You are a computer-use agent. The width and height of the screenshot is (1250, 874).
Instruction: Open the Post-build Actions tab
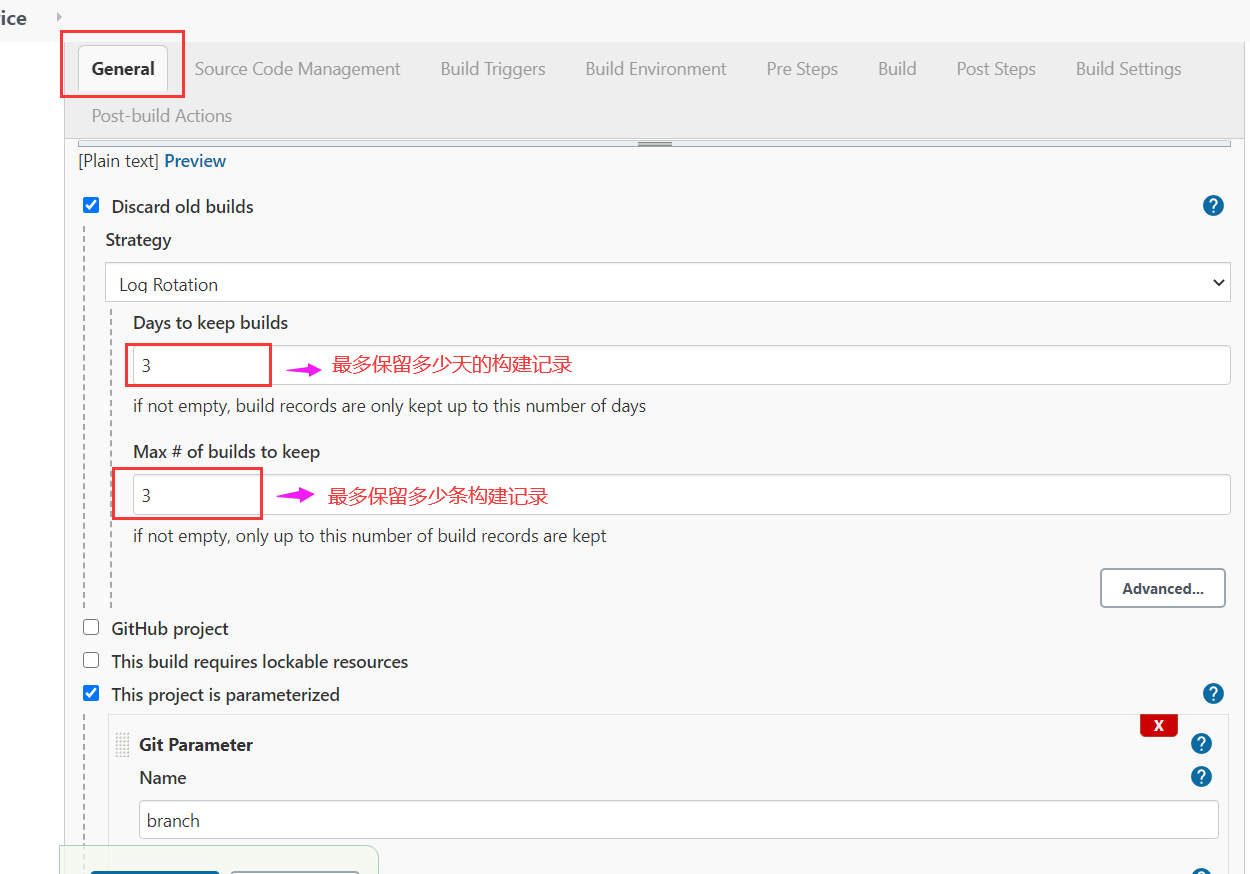[x=162, y=116]
